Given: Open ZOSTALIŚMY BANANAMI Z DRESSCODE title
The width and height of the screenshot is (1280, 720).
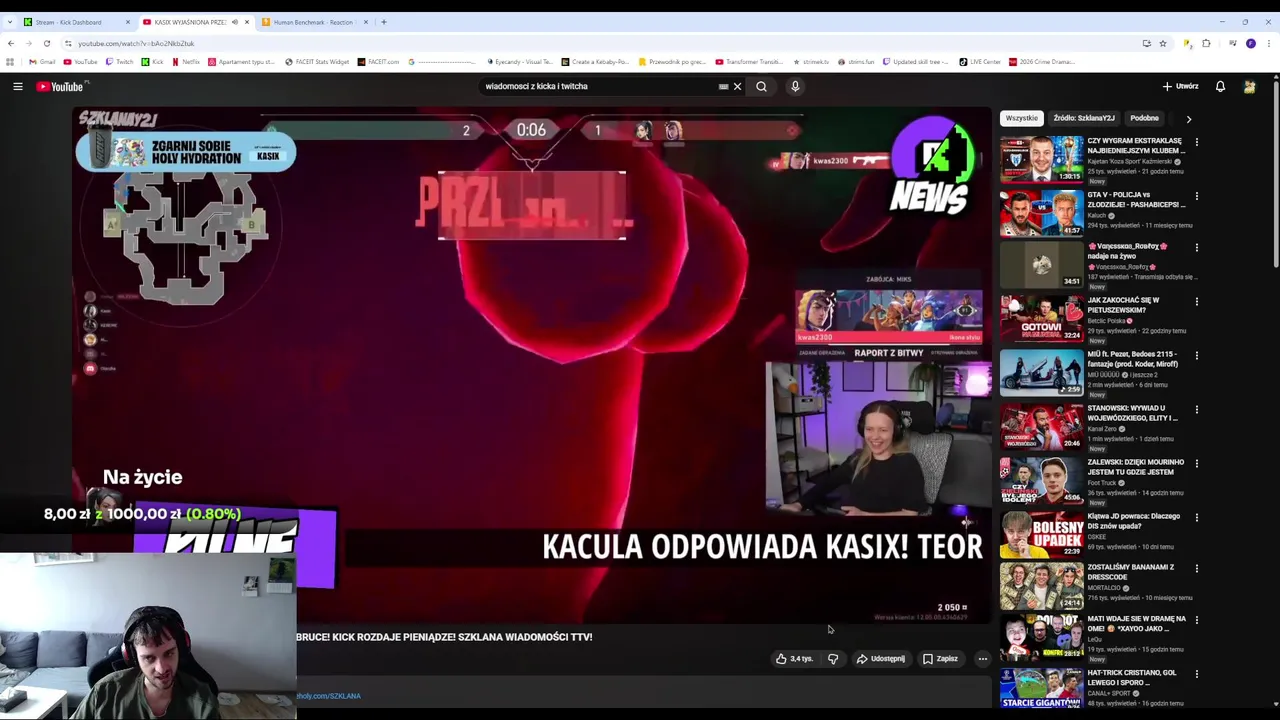Looking at the screenshot, I should point(1131,572).
